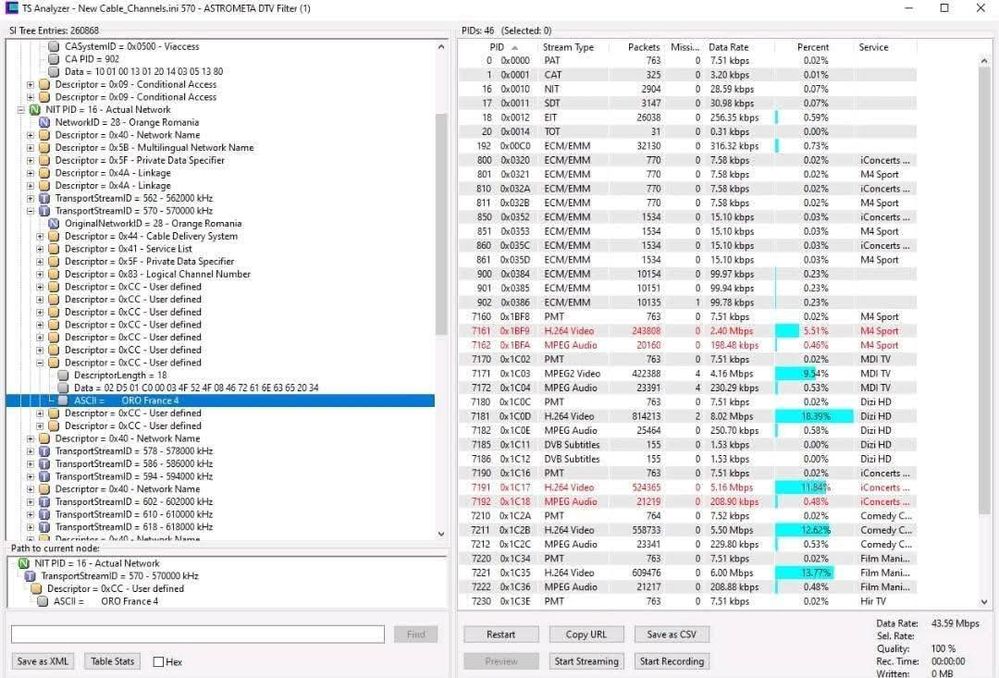Click the OriginalNetworkID 28 node icon
This screenshot has height=678, width=999.
(x=54, y=224)
